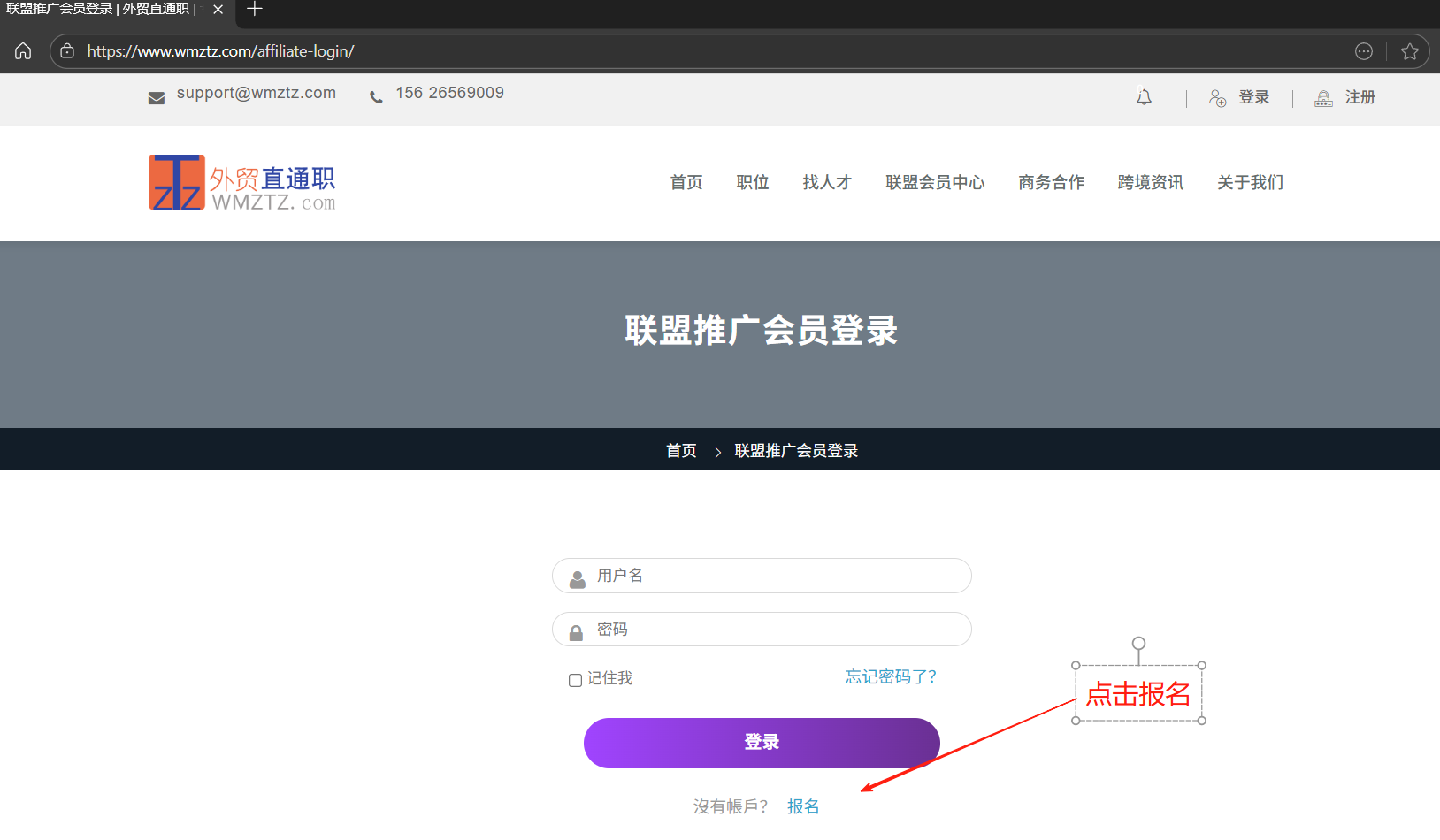This screenshot has height=840, width=1440.
Task: Open the 联盟会员中心 navigation menu
Action: click(x=935, y=182)
